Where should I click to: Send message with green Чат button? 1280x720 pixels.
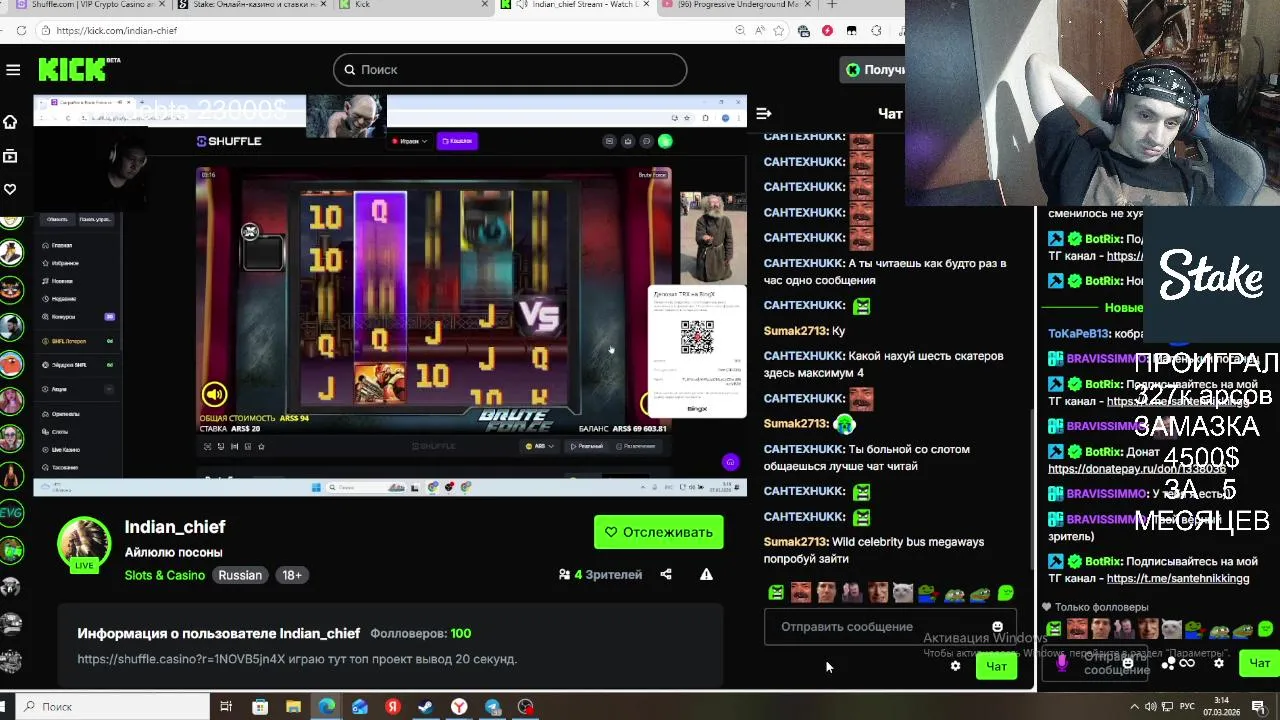[997, 666]
